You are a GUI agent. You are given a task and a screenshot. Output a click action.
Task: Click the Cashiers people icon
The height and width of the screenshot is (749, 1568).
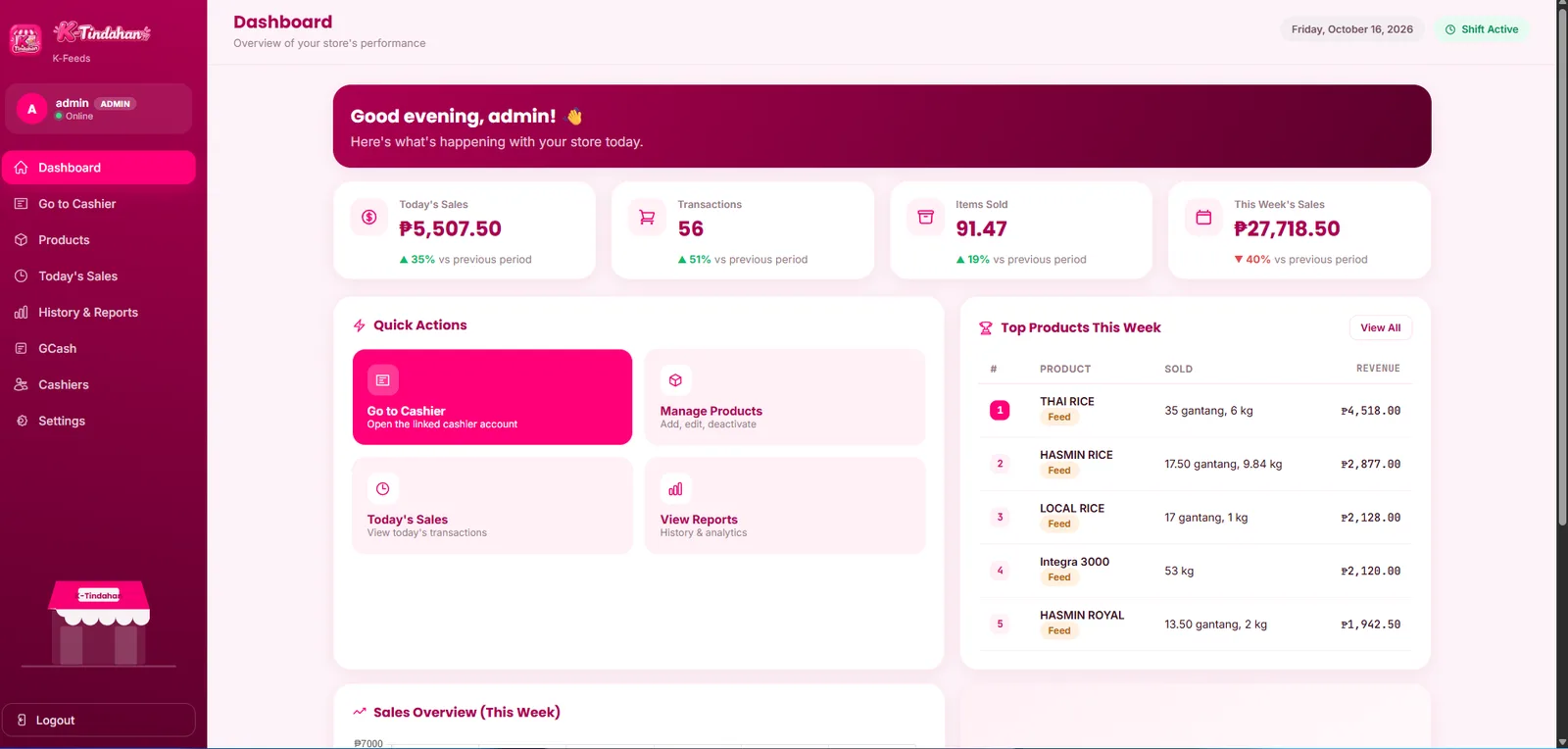tap(21, 385)
